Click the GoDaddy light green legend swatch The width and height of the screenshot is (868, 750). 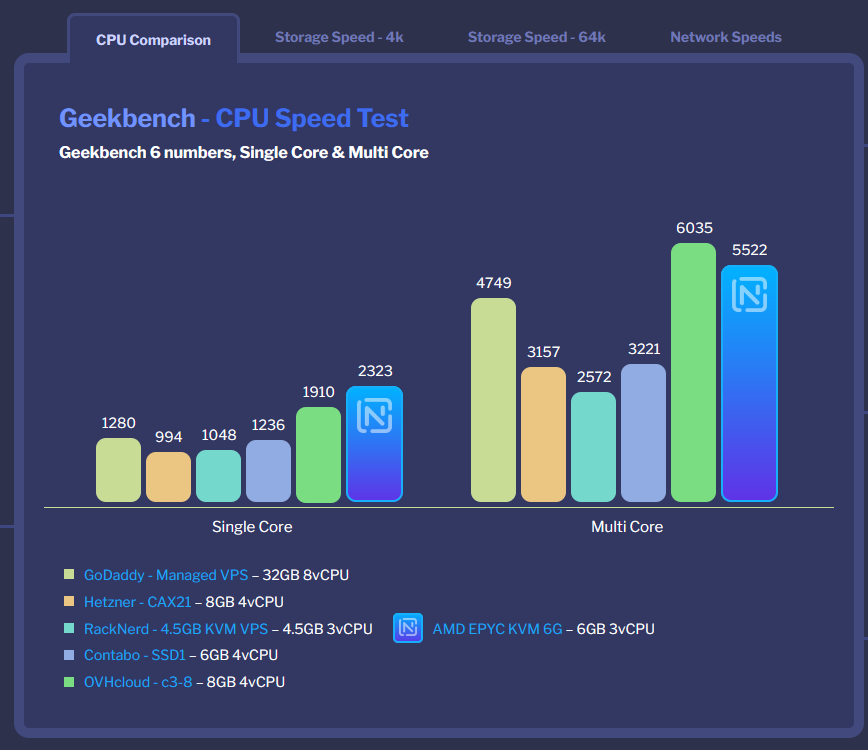(x=69, y=575)
